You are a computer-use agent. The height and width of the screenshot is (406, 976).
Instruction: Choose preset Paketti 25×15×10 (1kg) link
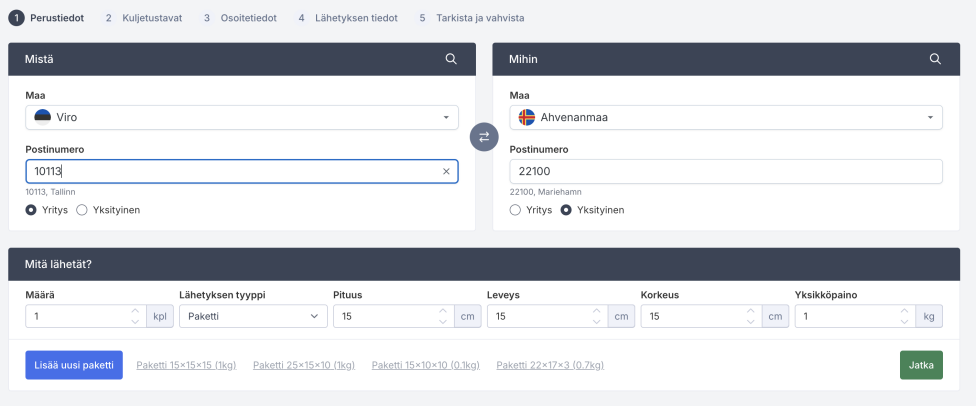(303, 365)
